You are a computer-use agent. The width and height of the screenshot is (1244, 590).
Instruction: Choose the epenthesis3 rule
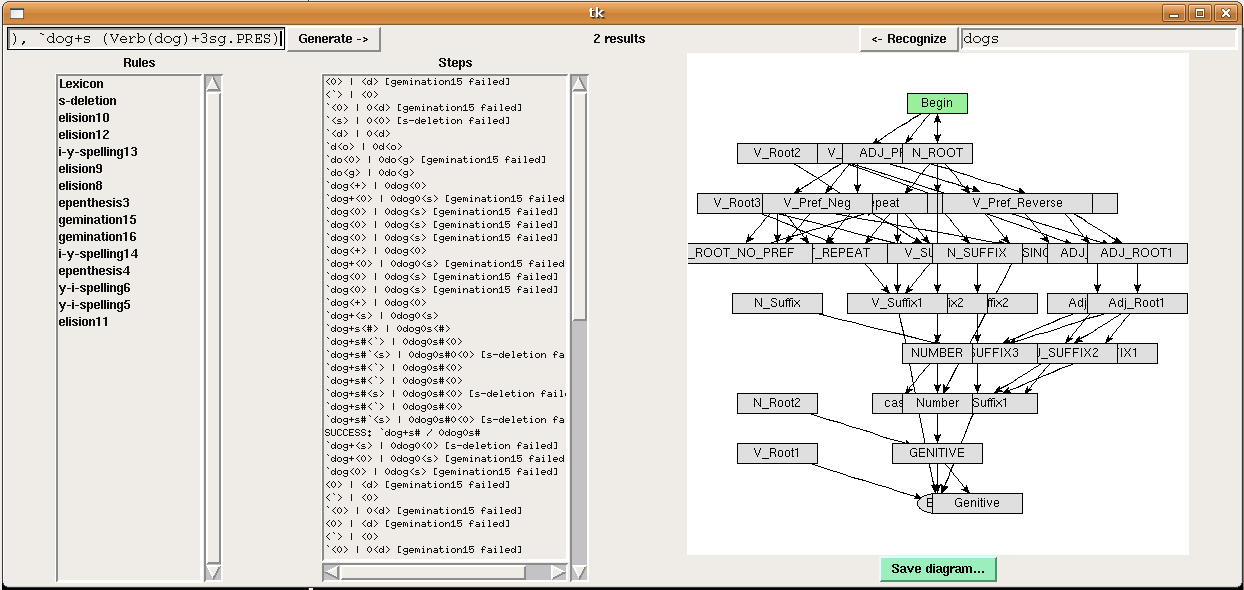click(x=94, y=203)
